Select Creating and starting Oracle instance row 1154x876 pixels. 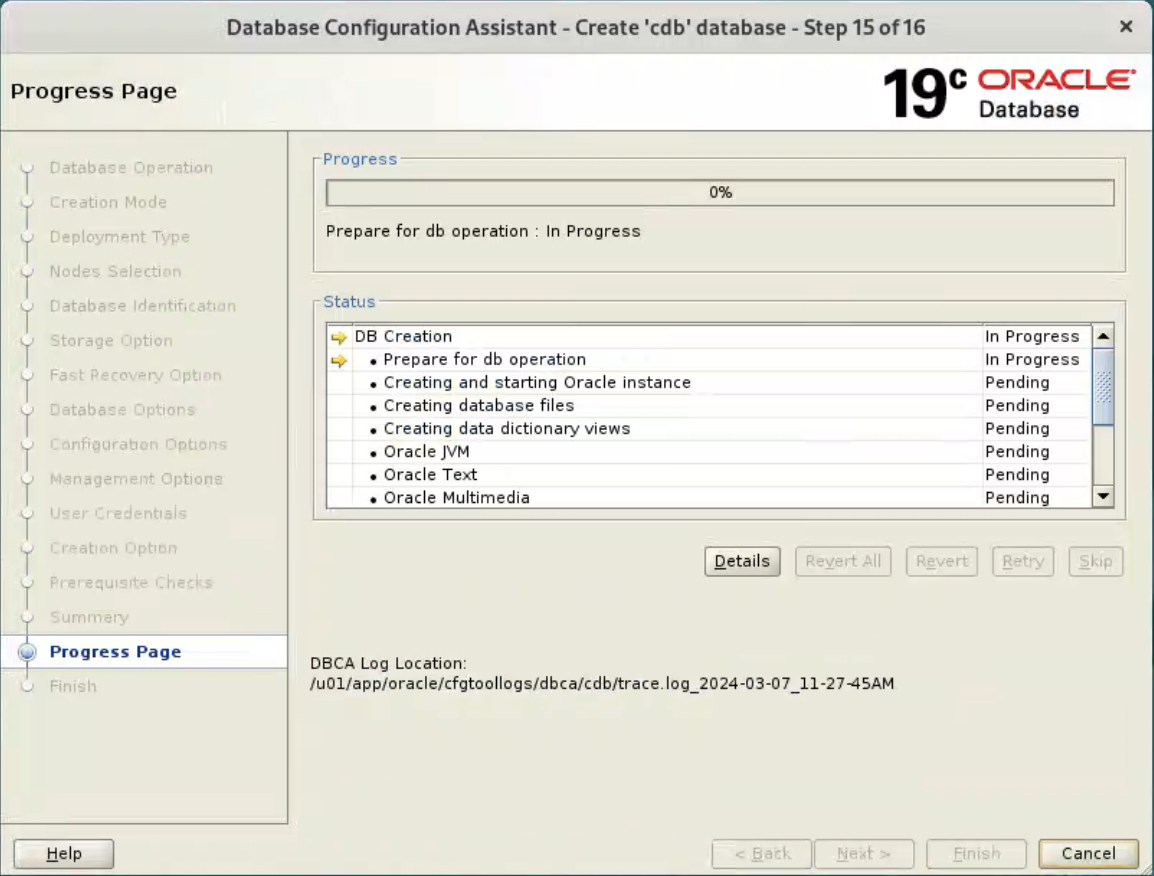point(709,383)
